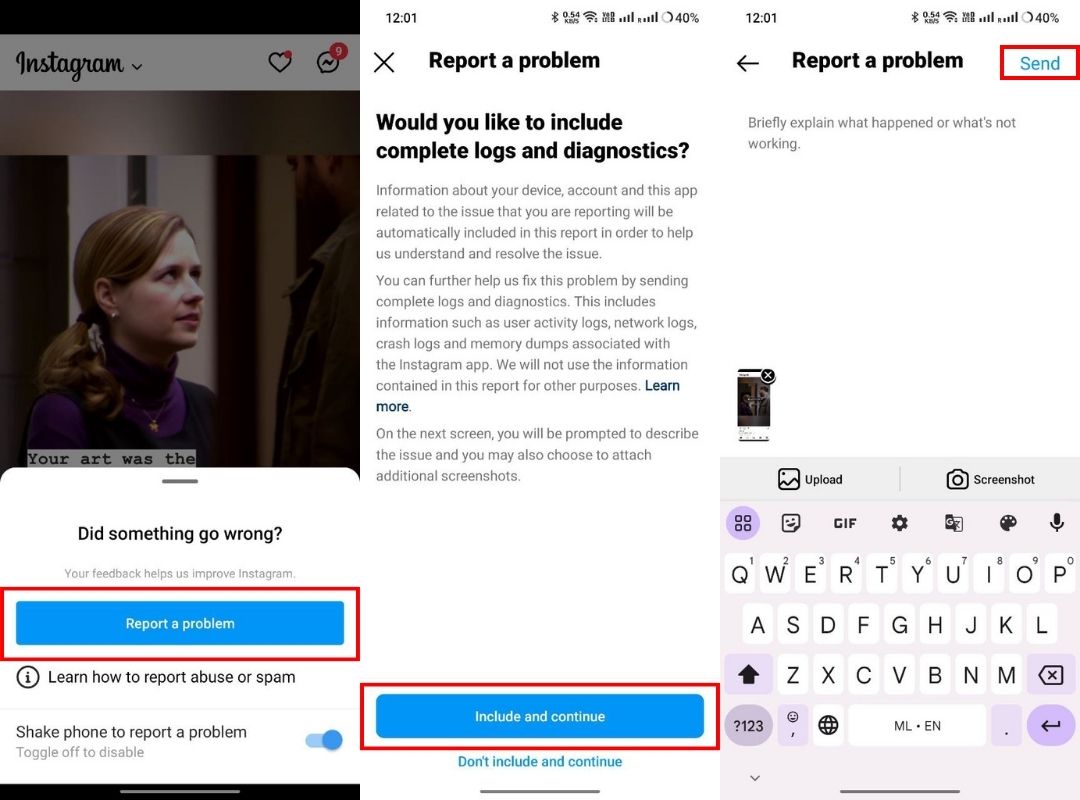This screenshot has width=1080, height=800.
Task: Tap the period key on the keyboard
Action: click(x=1006, y=726)
